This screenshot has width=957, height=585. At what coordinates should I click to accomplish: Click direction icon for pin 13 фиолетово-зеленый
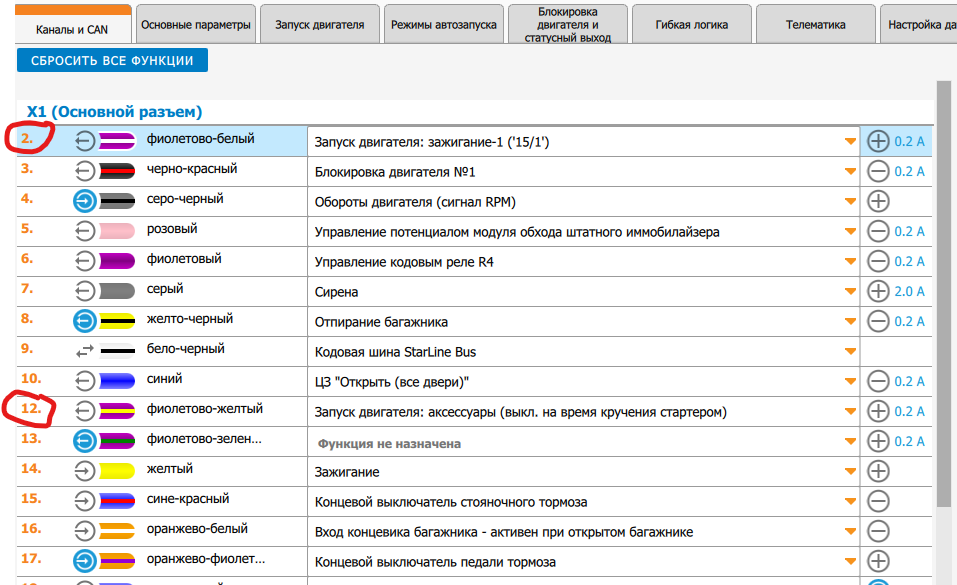(85, 441)
